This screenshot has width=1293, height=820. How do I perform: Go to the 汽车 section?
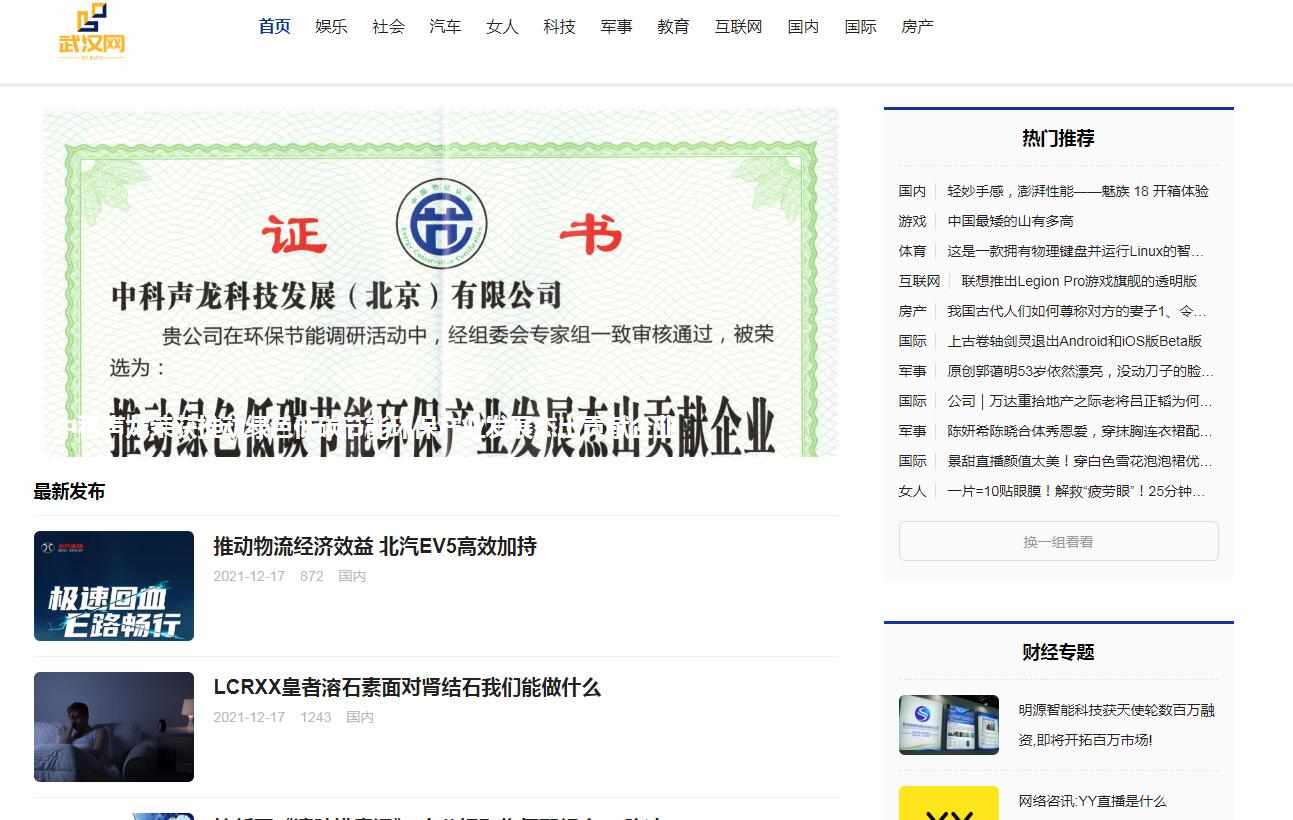[x=445, y=27]
